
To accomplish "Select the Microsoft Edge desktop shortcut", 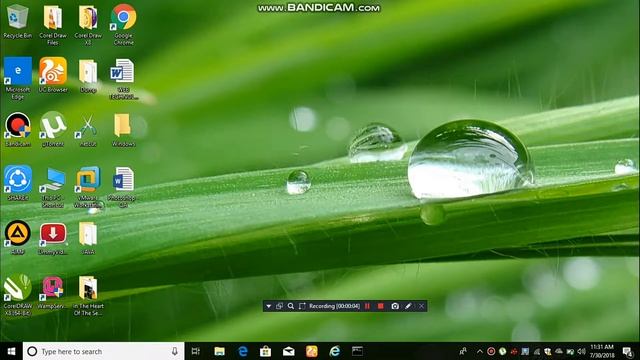I will tap(18, 78).
